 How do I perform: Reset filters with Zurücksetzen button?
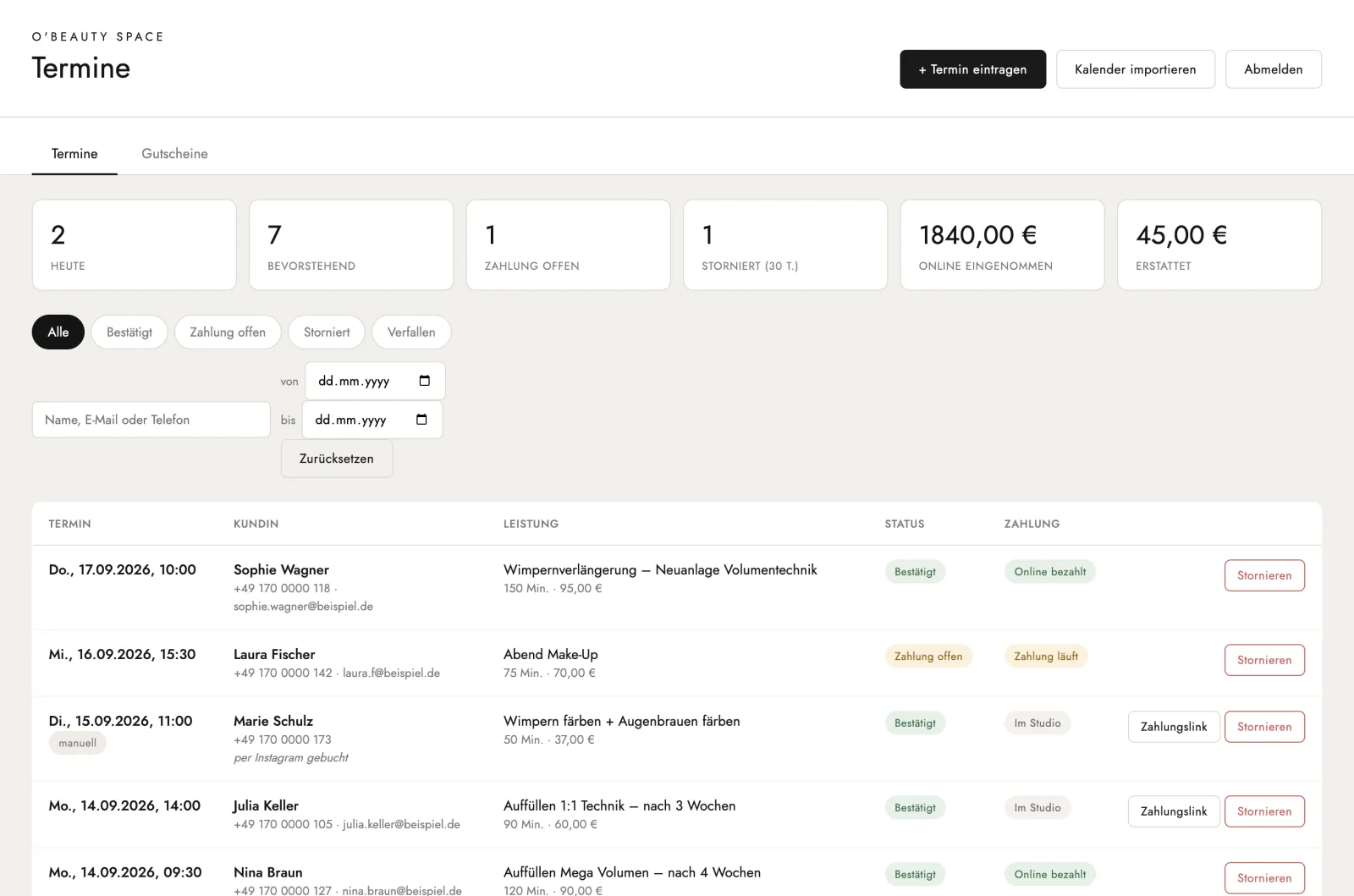point(337,459)
